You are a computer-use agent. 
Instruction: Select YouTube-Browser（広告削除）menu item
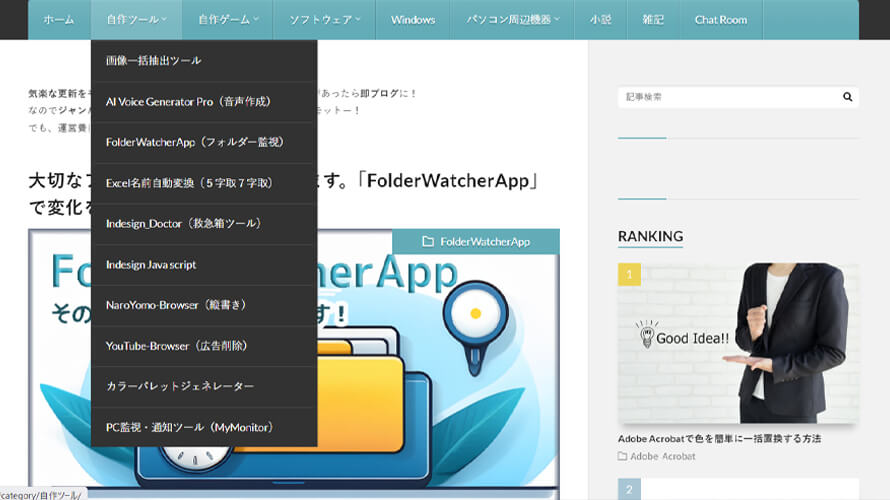[176, 346]
